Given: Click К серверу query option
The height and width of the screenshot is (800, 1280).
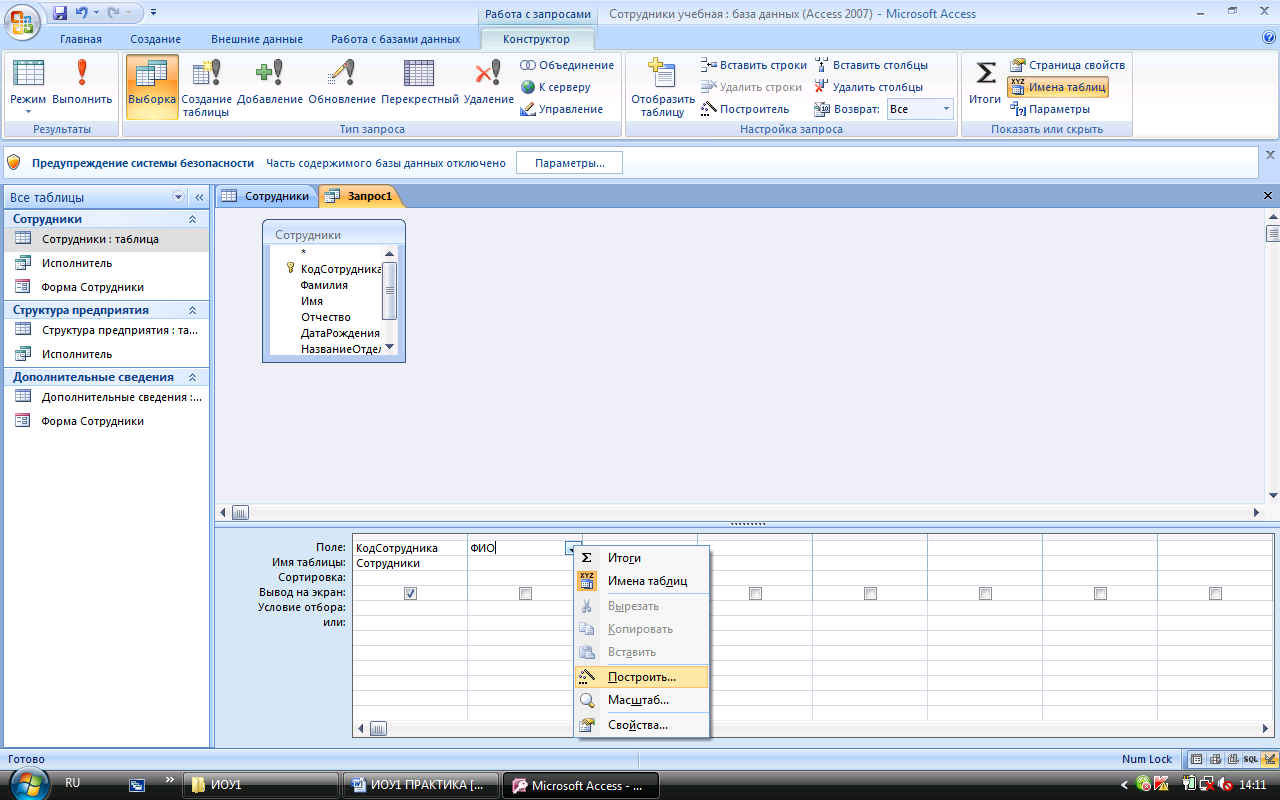Looking at the screenshot, I should tap(556, 87).
